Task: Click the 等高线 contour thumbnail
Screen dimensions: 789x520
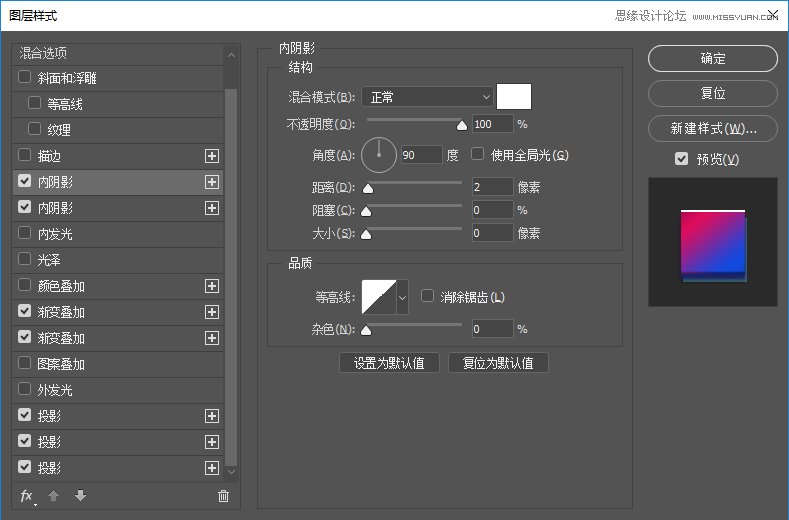Action: point(379,297)
